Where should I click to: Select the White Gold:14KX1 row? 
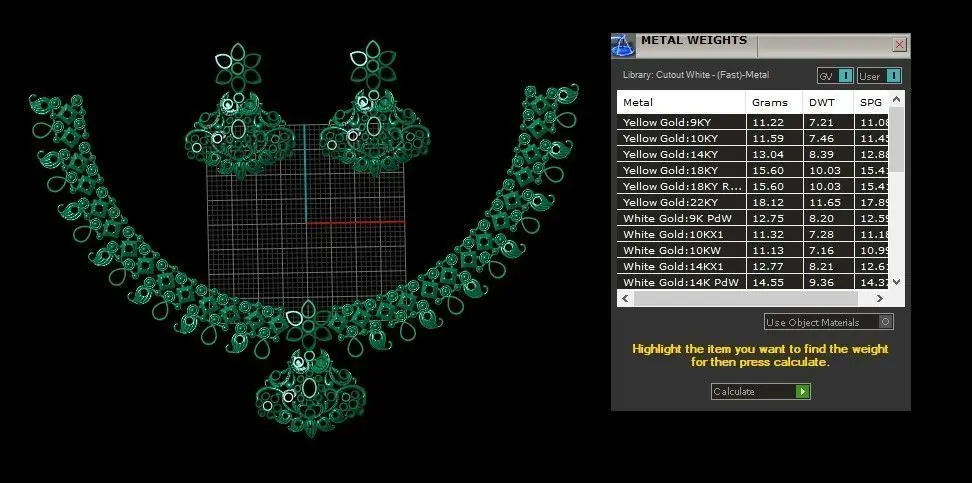click(x=753, y=266)
